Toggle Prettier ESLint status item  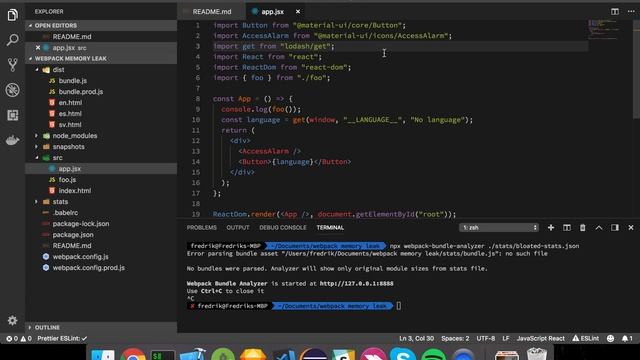62,338
